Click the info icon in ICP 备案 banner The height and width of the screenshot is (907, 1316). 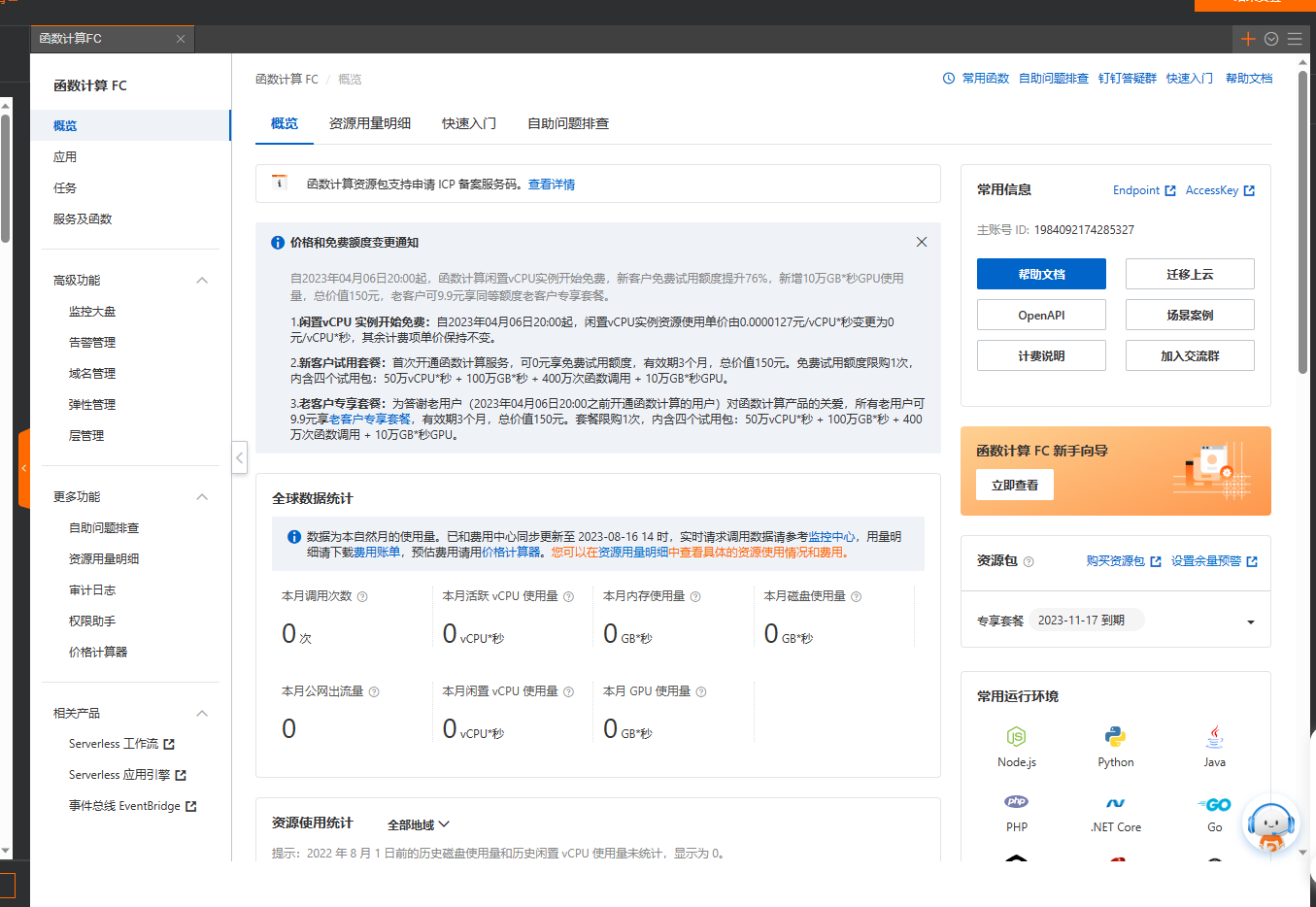[279, 183]
